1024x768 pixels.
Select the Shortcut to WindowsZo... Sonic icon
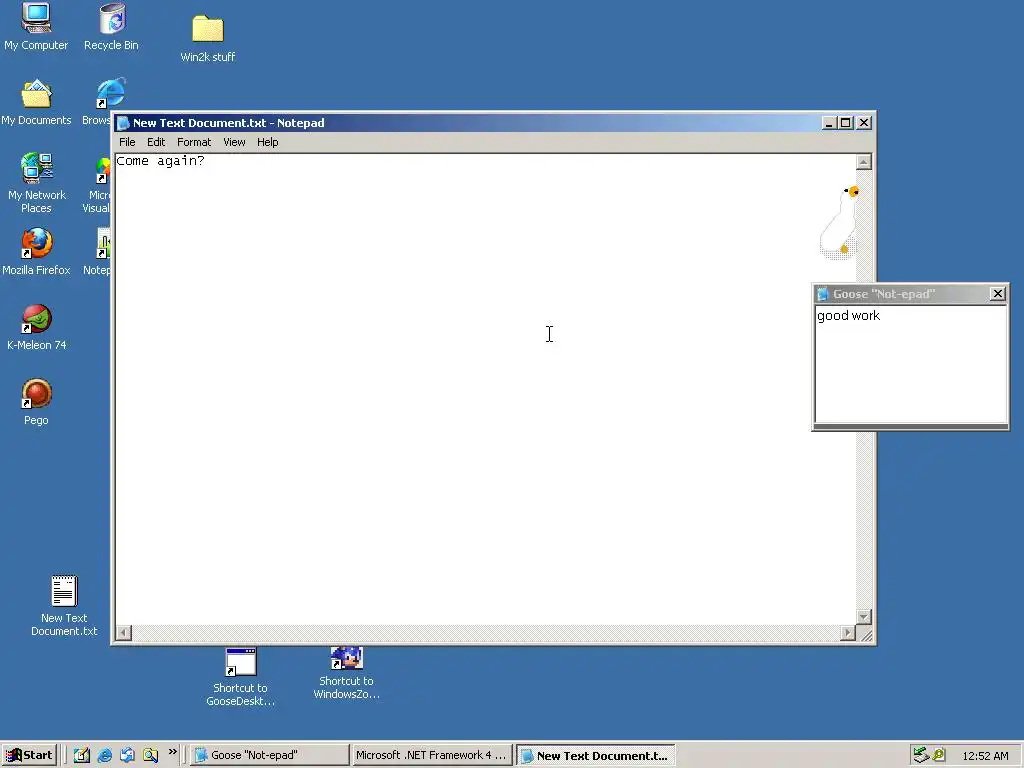(346, 673)
